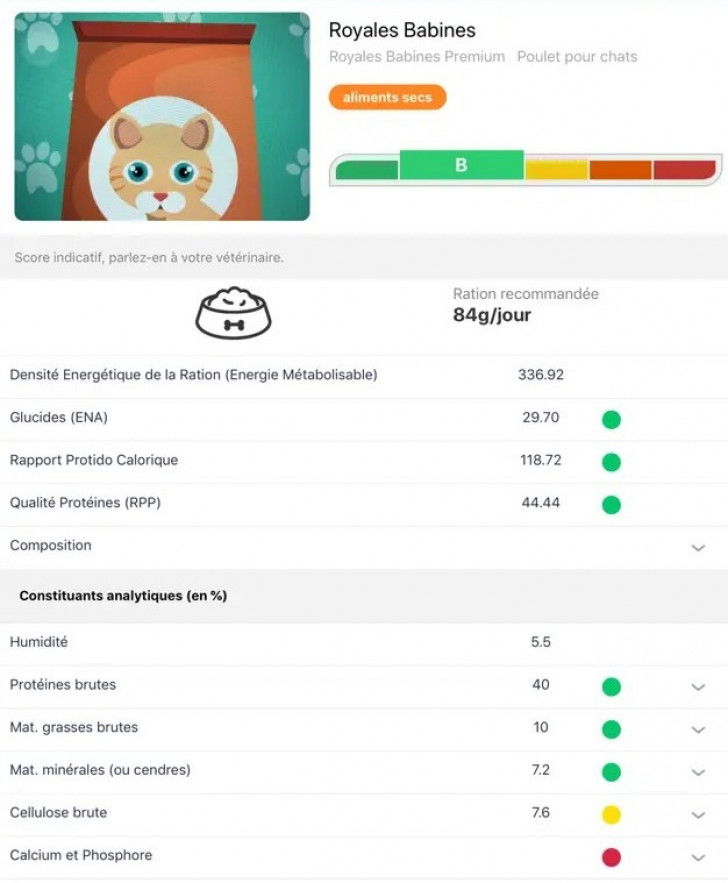Screen dimensions: 728x883
Task: Click the aliments secs tag
Action: (x=387, y=97)
